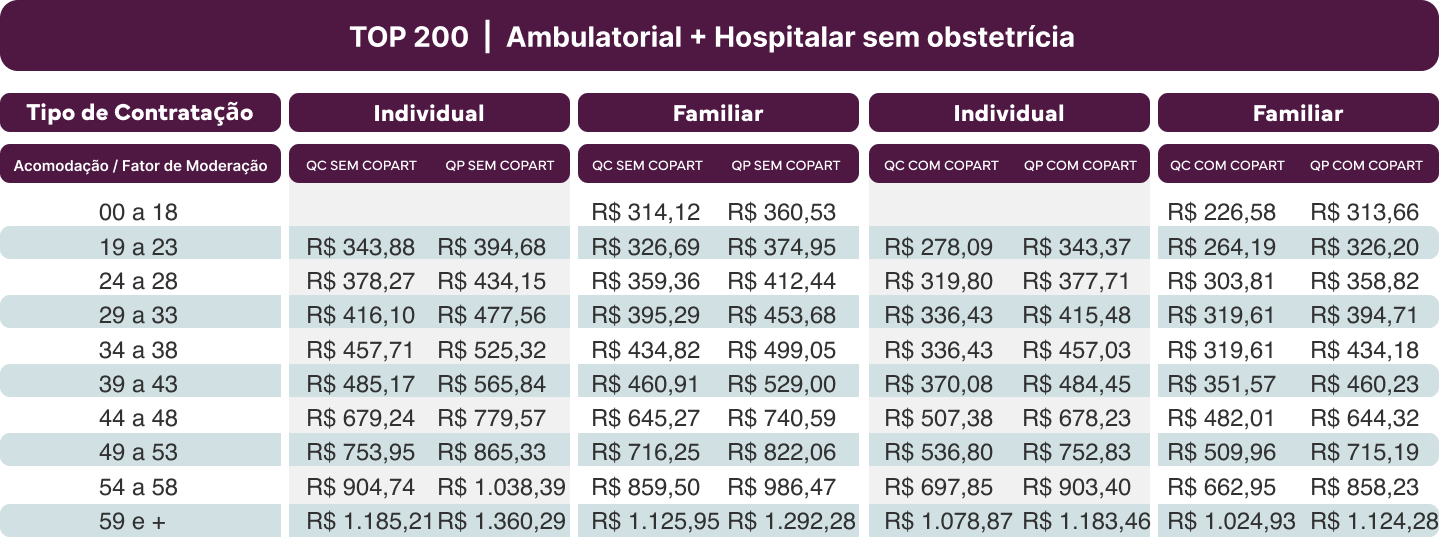Click the 19 a 23 age range label
Viewport: 1440px width, 545px height.
point(138,246)
